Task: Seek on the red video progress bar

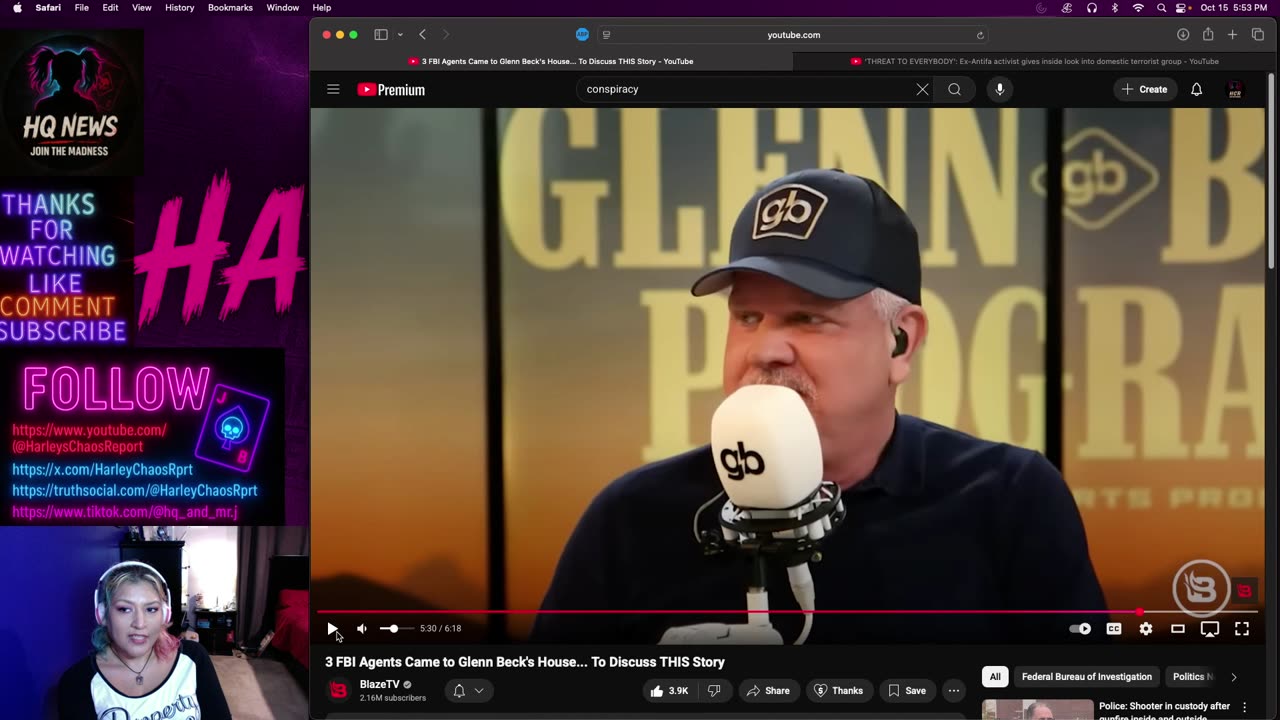Action: [787, 611]
